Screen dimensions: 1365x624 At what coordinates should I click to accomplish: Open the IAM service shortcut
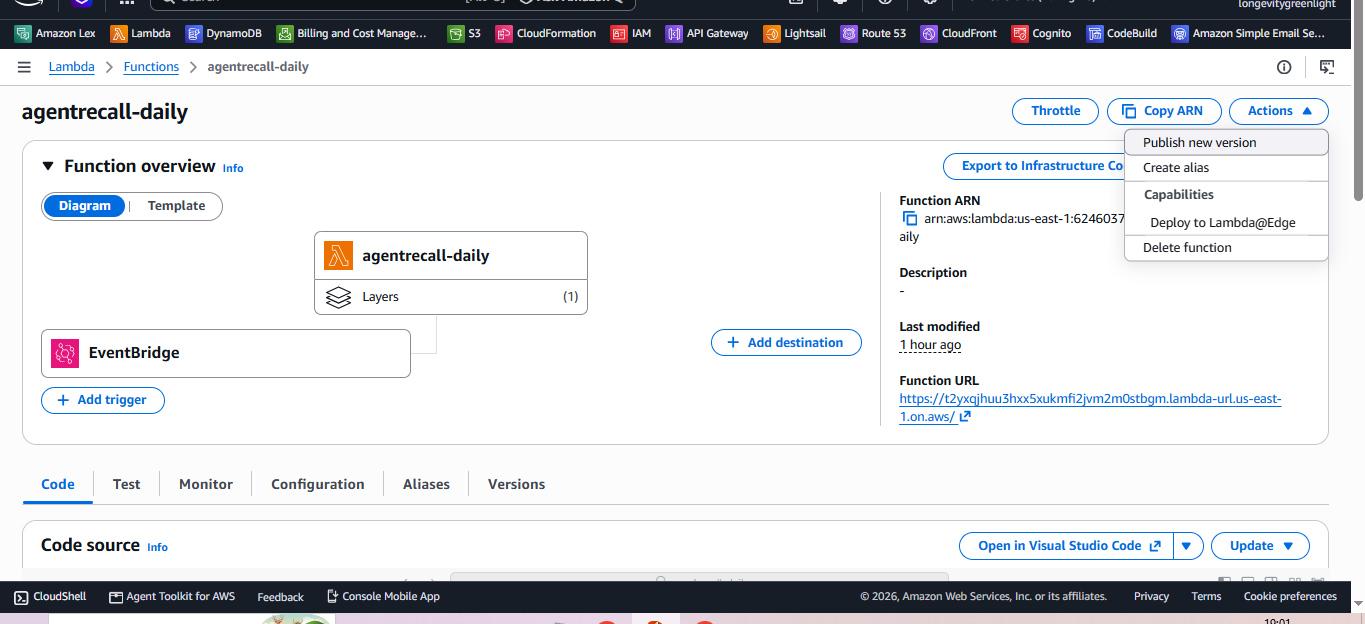click(631, 33)
